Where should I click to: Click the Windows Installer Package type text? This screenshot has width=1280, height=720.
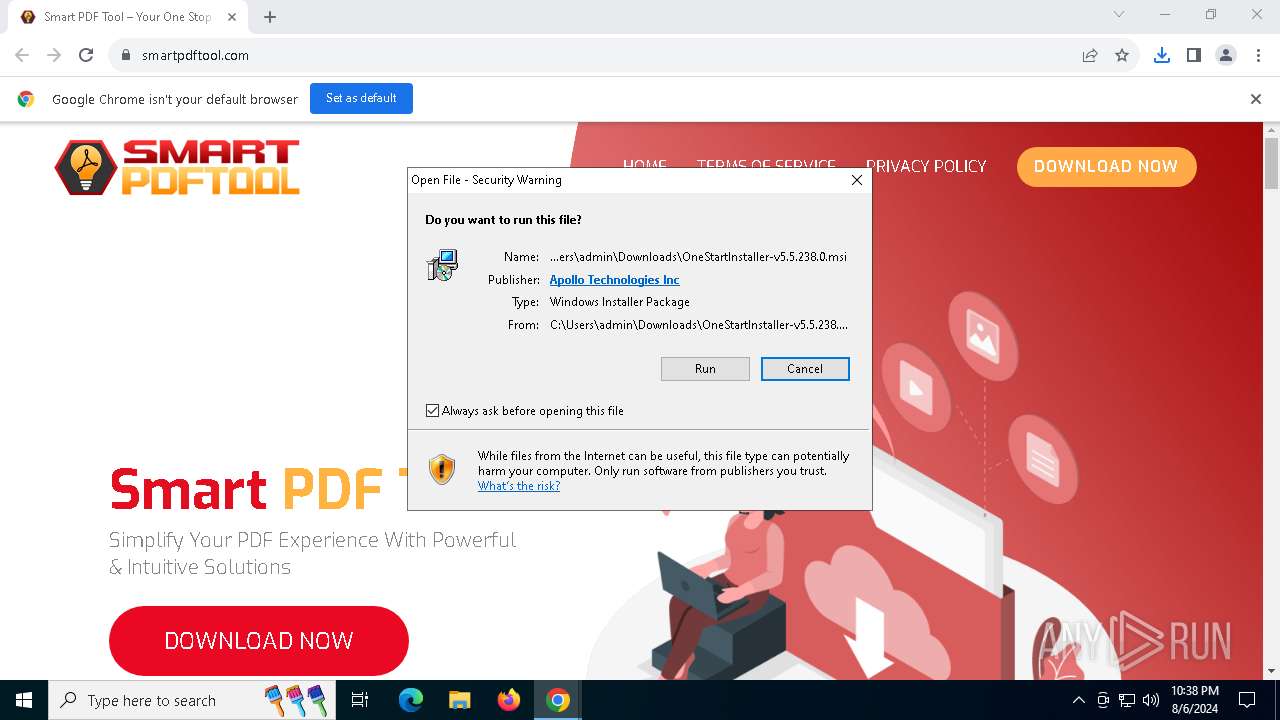[x=620, y=302]
